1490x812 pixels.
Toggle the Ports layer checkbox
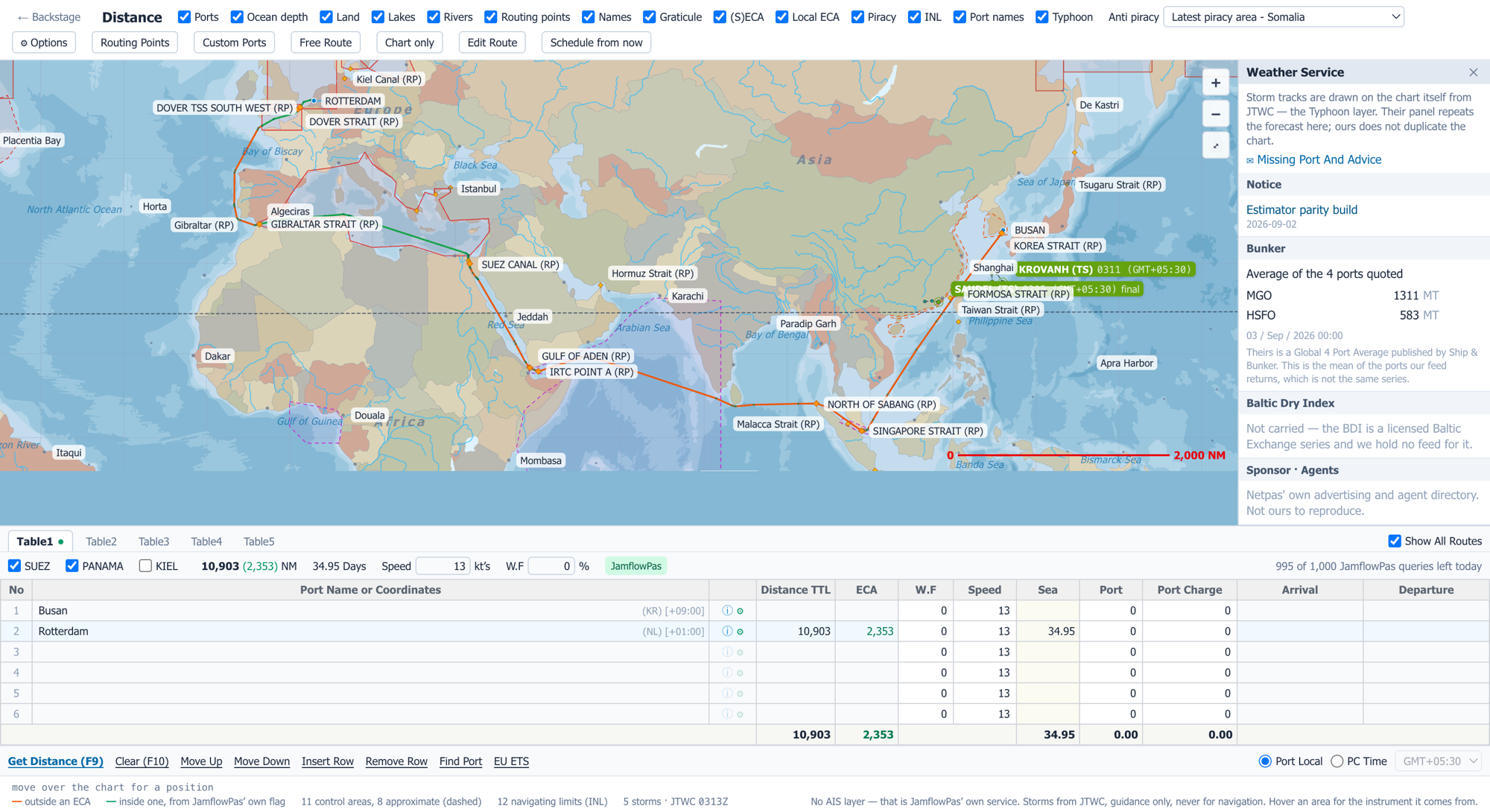(184, 16)
